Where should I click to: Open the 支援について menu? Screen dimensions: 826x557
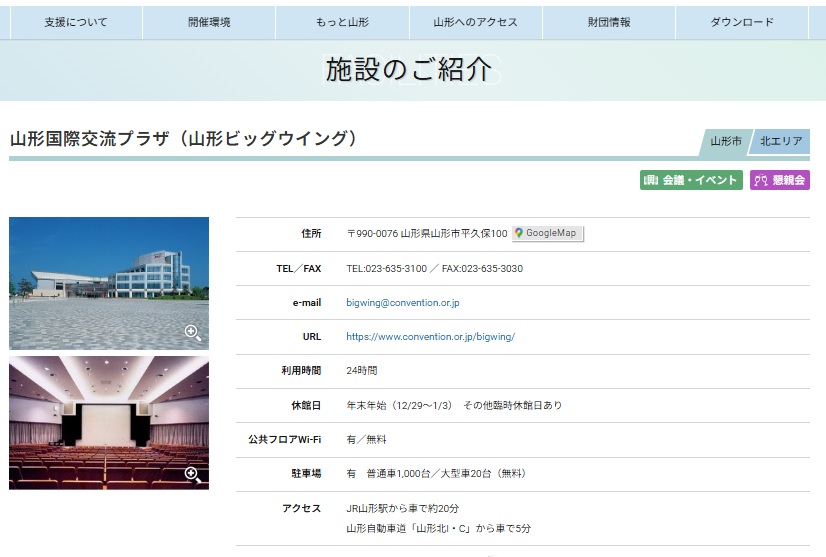click(76, 22)
